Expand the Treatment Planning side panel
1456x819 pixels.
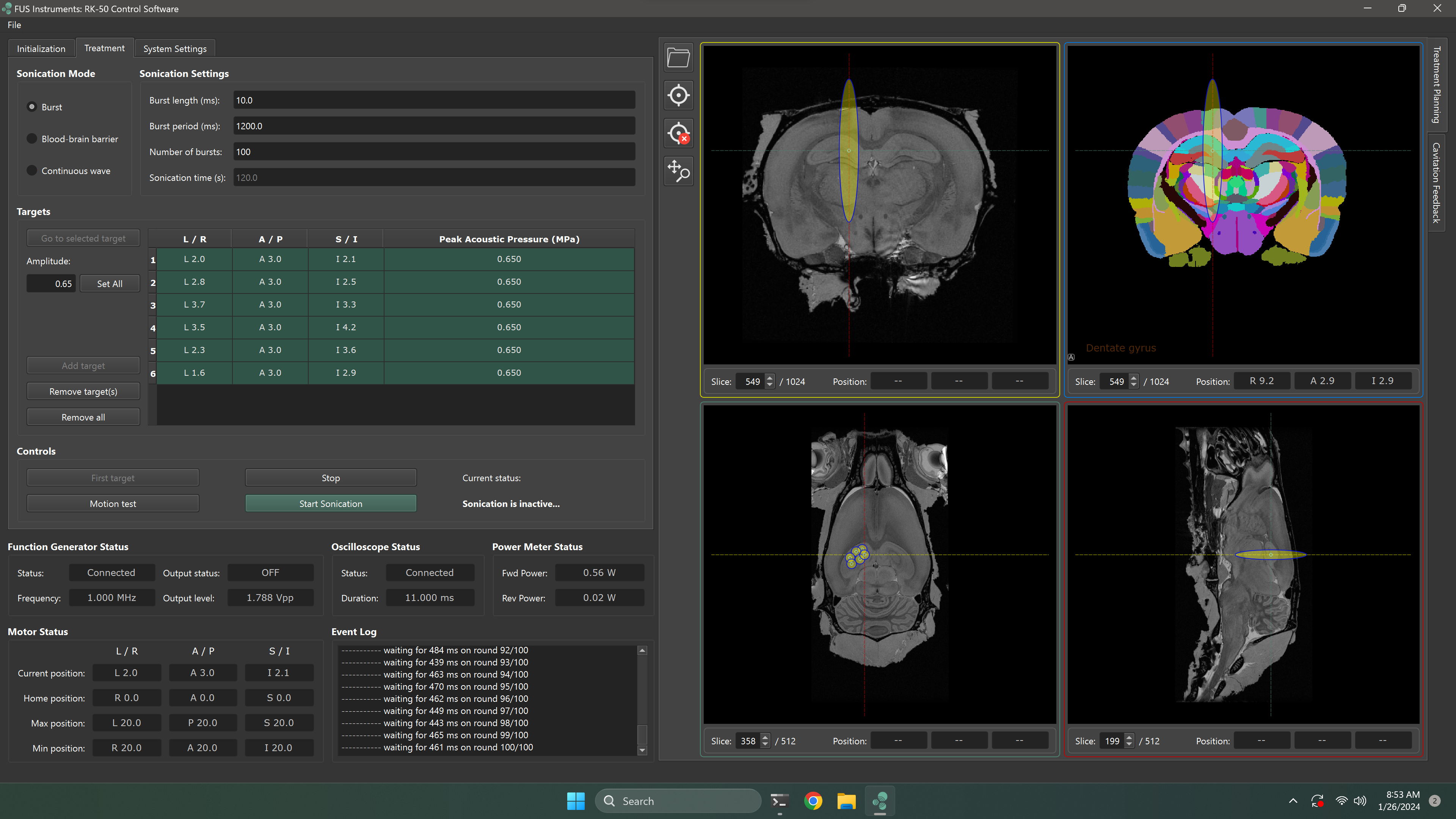[1436, 85]
